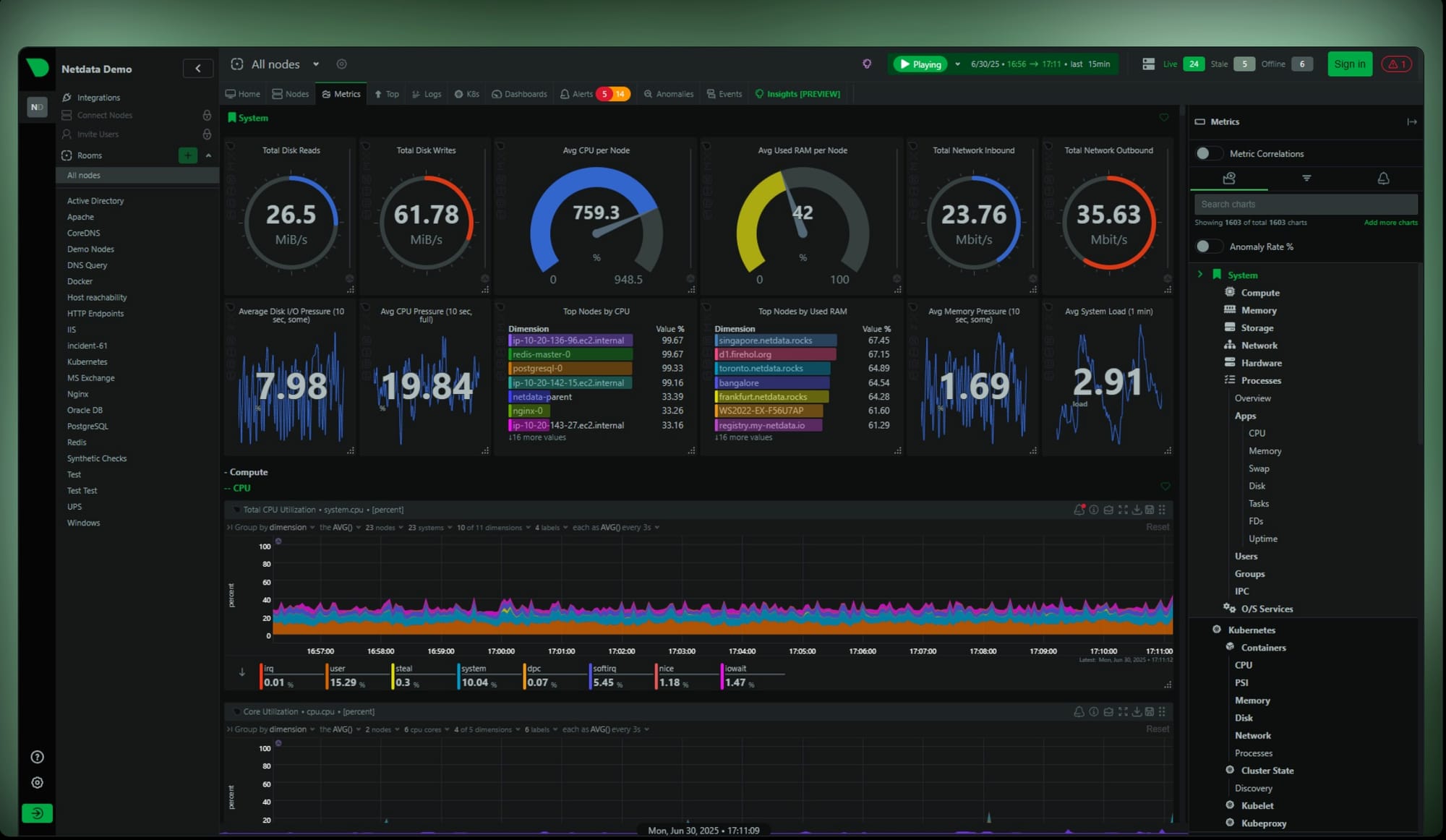1446x840 pixels.
Task: Open the Anomalies tab
Action: point(669,94)
